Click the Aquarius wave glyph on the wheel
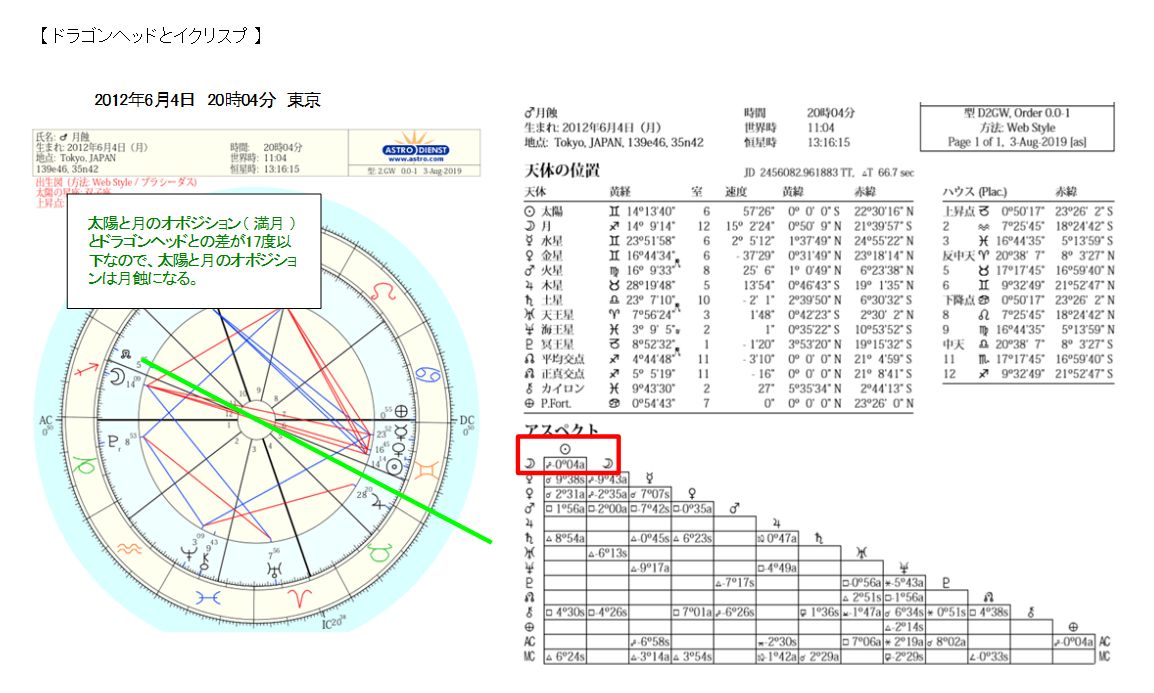 point(130,548)
